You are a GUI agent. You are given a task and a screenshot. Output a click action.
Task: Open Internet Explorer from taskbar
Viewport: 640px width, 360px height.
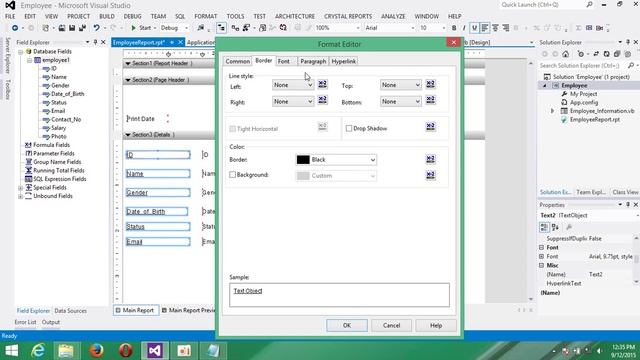tap(38, 351)
